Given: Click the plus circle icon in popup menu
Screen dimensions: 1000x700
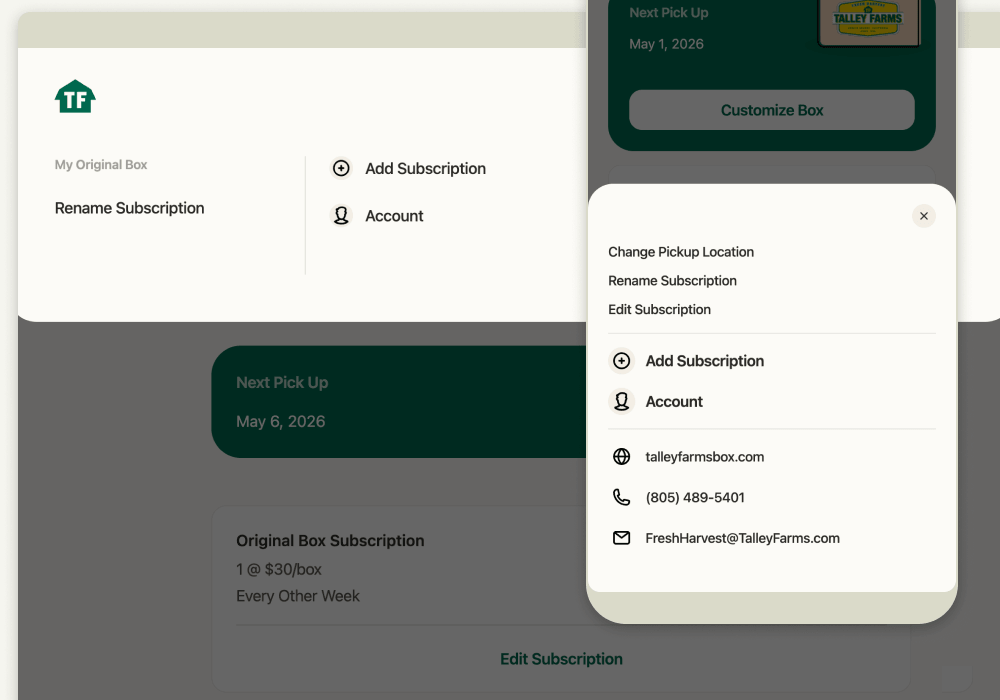Looking at the screenshot, I should (x=621, y=361).
